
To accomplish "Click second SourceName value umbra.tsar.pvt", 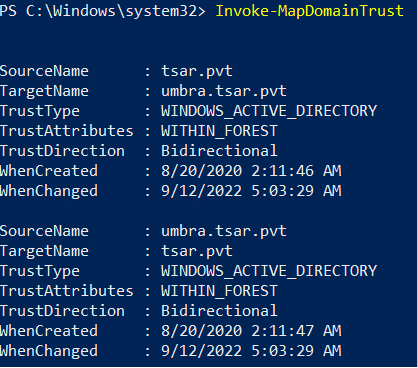I will 224,231.
